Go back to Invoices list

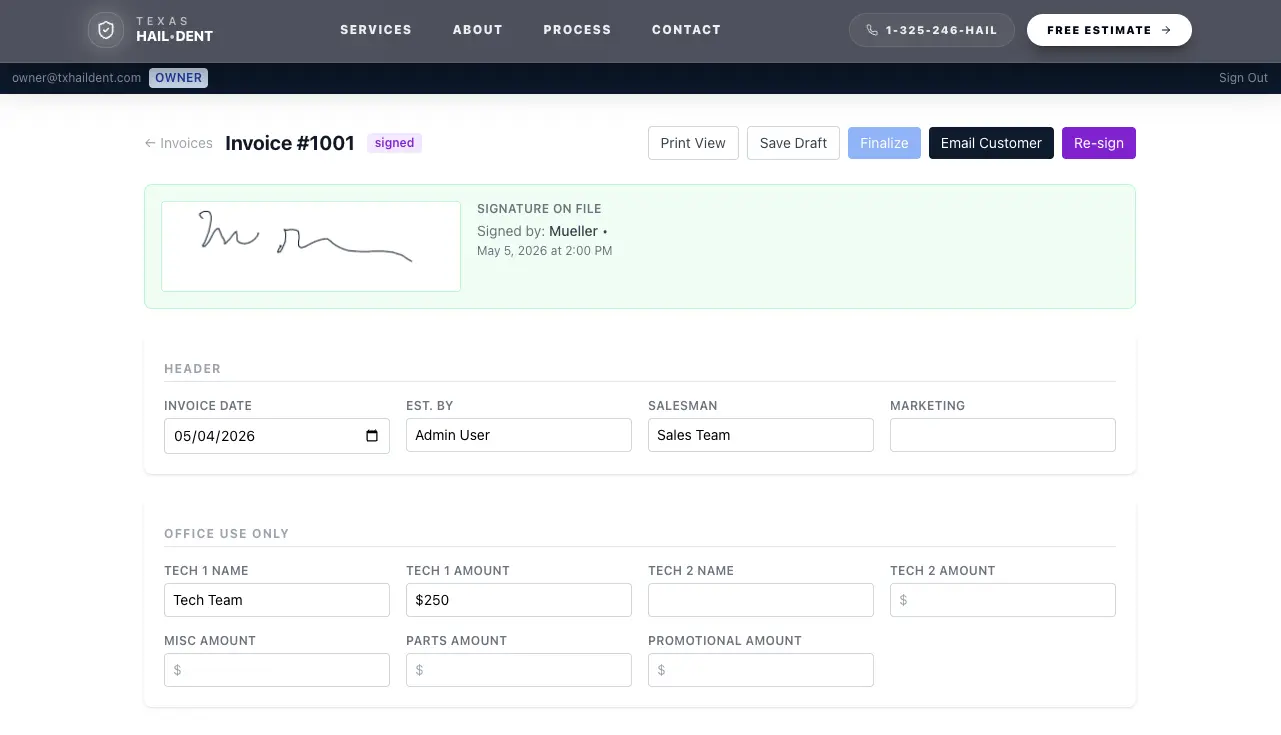tap(179, 143)
